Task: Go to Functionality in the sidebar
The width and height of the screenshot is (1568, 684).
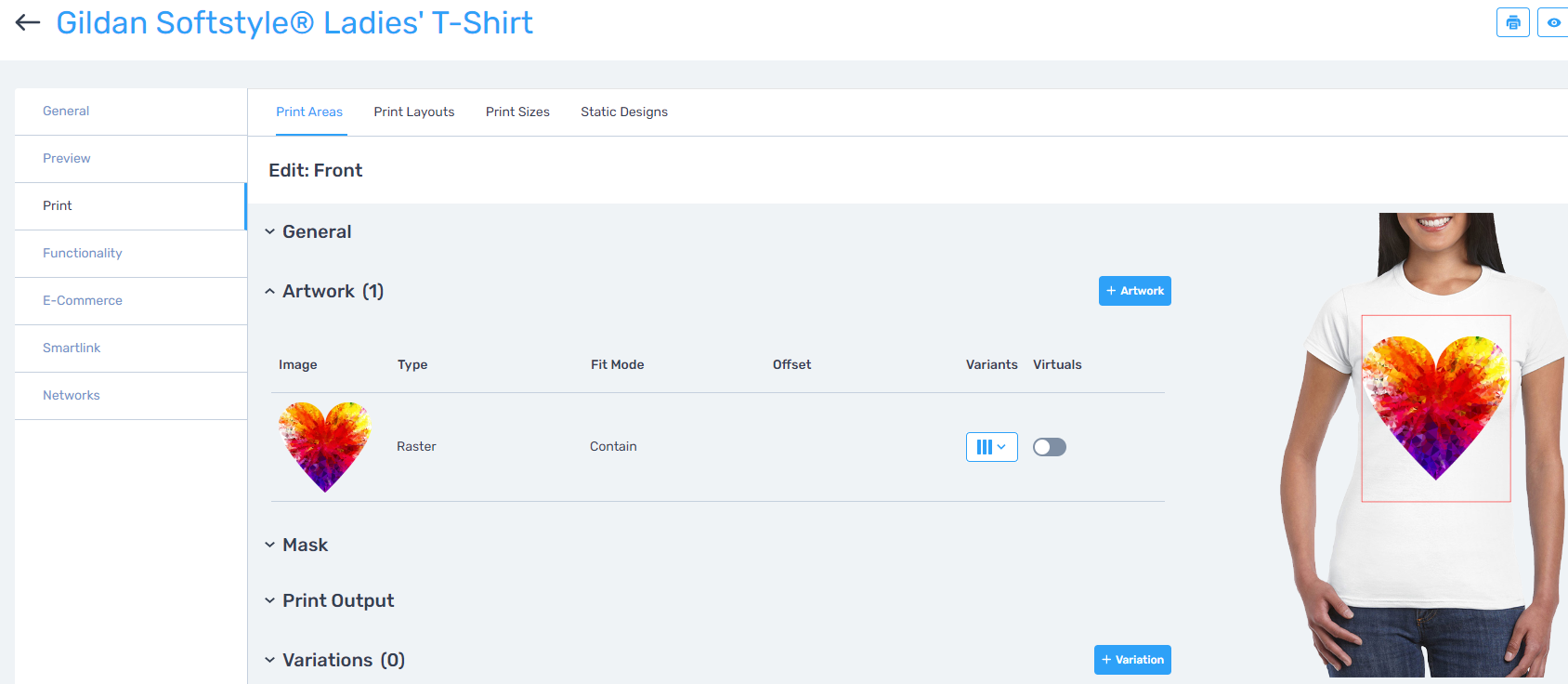Action: click(x=131, y=254)
